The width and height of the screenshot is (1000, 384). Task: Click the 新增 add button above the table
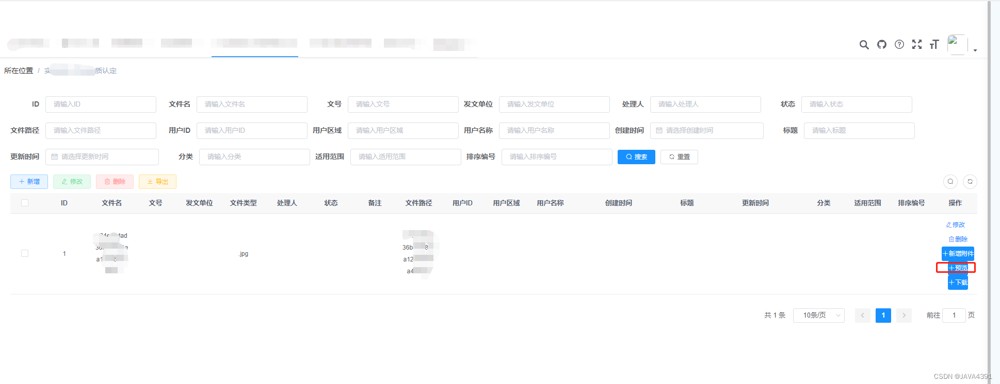(x=29, y=182)
